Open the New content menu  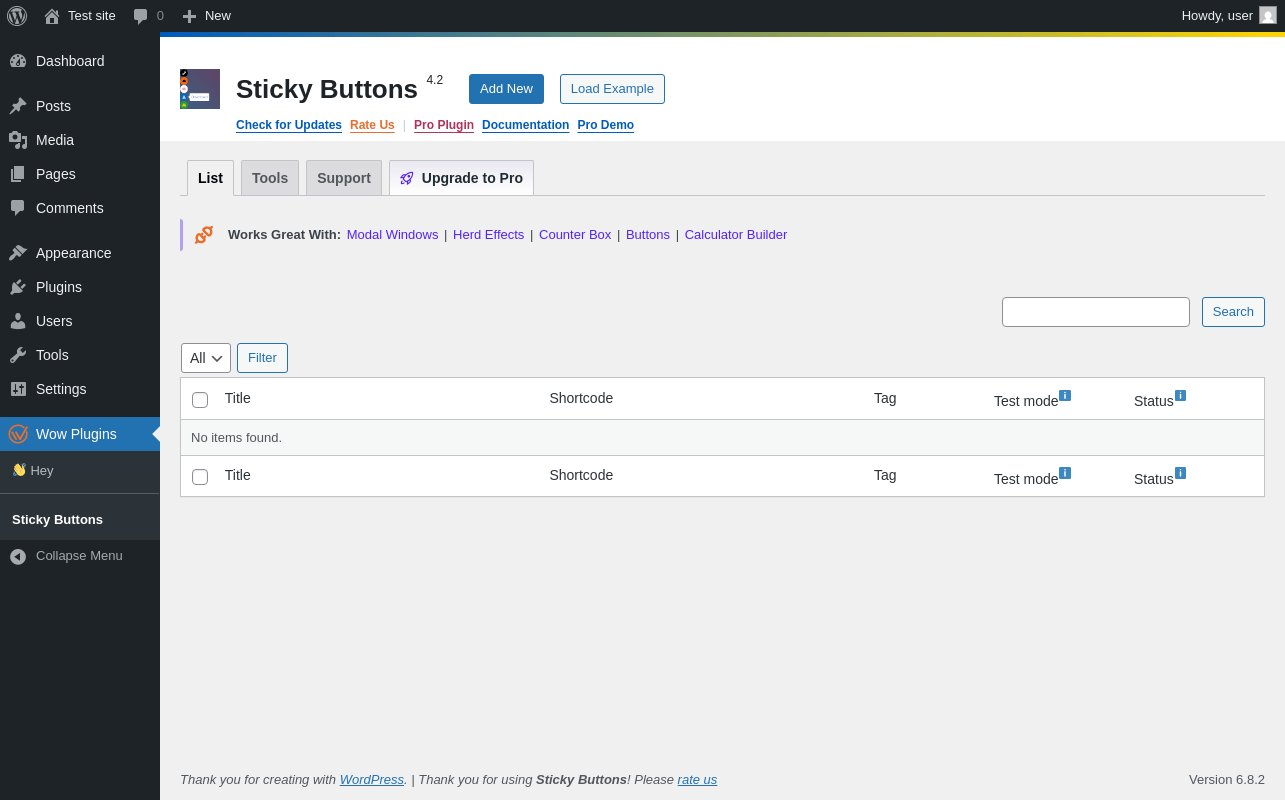206,16
